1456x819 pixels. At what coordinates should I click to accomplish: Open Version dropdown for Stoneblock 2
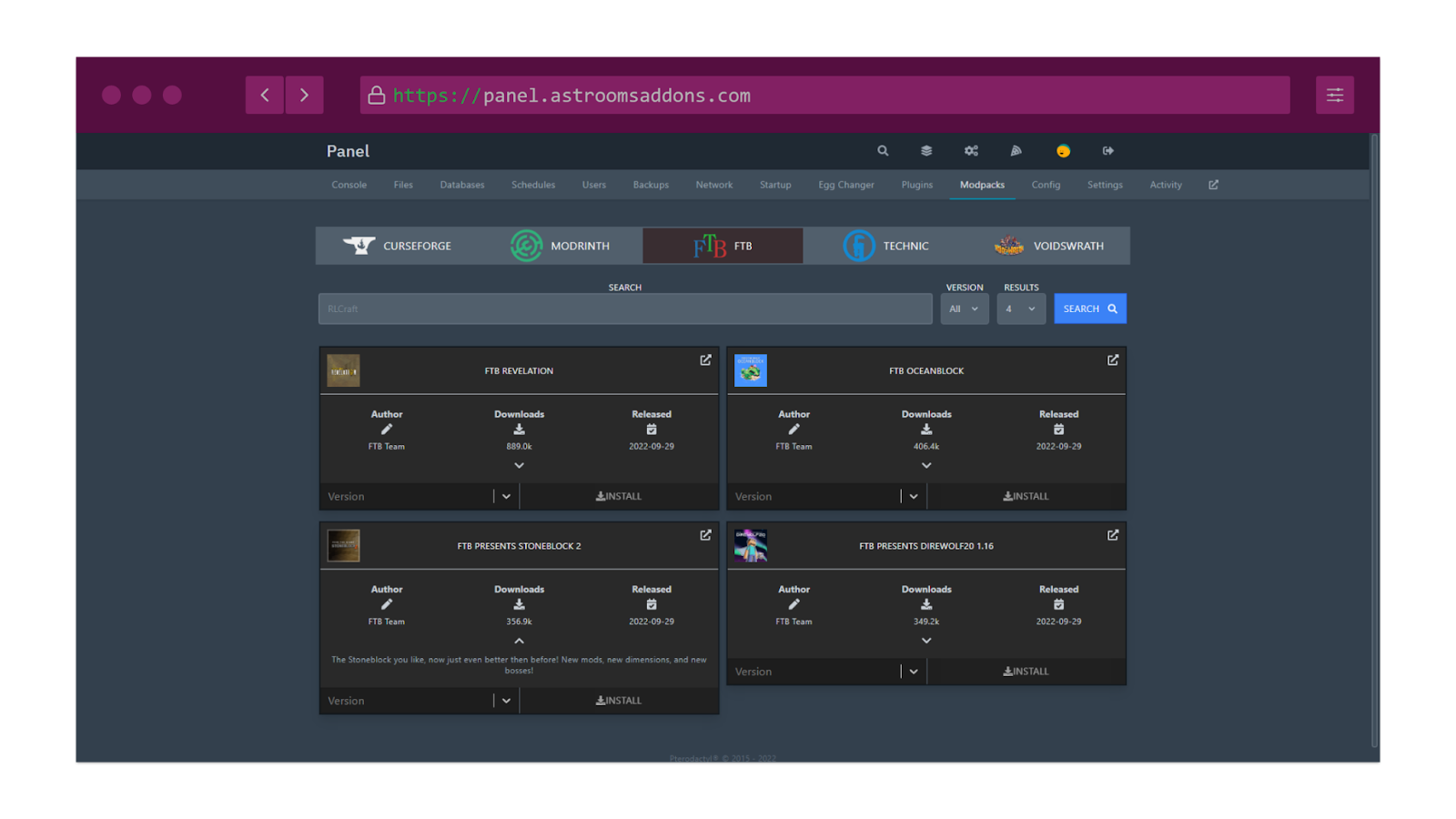[x=420, y=701]
